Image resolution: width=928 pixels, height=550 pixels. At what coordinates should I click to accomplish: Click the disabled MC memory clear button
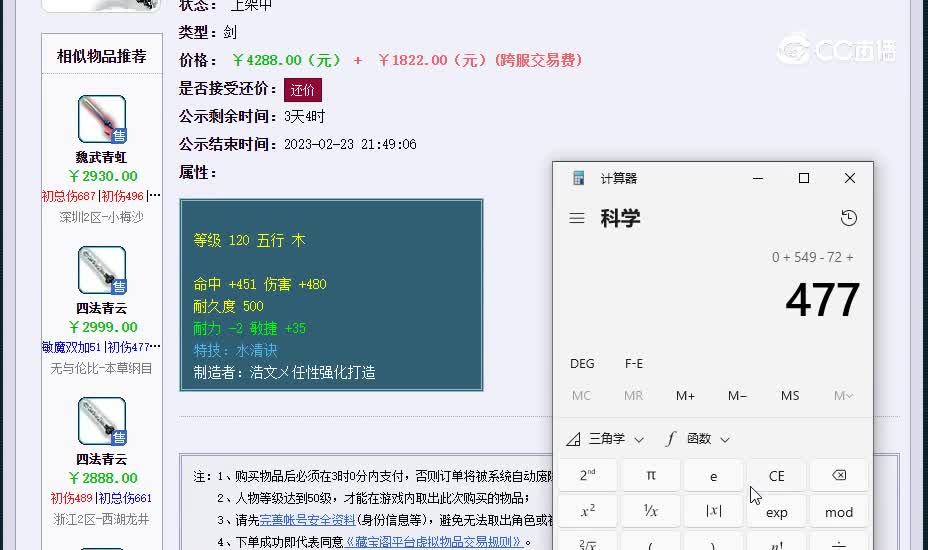click(581, 395)
